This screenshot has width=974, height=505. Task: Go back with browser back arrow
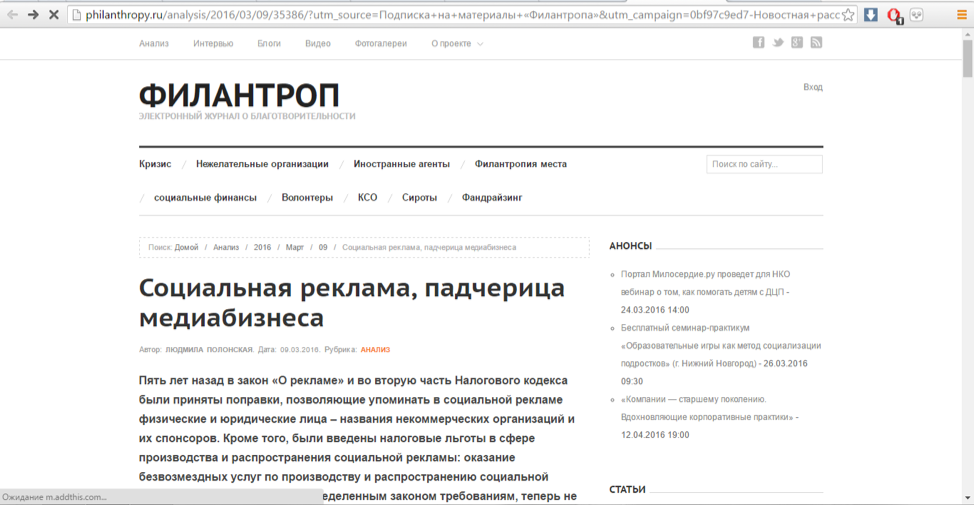pyautogui.click(x=12, y=15)
